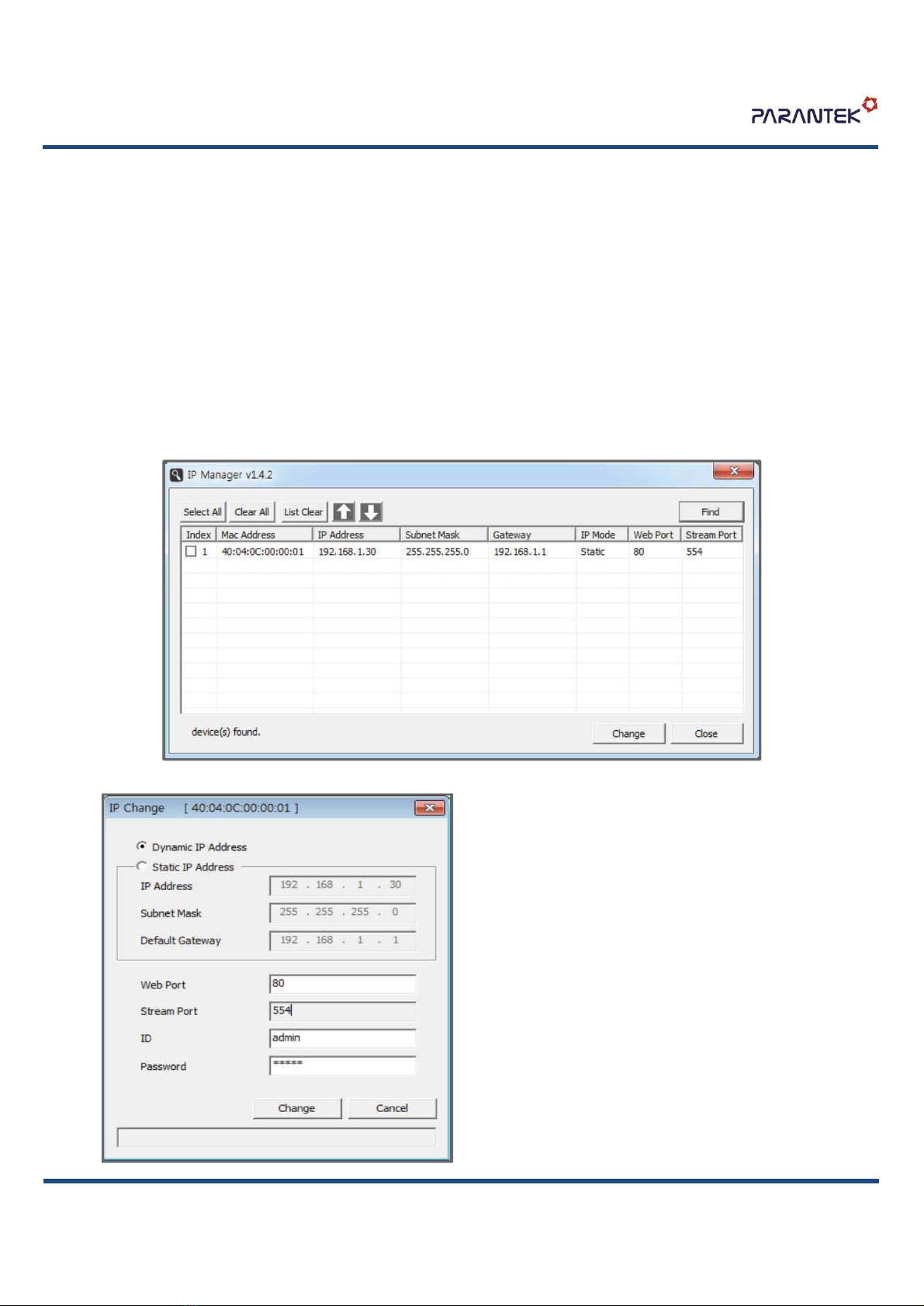Select Dynamic IP Address radio option

coord(142,847)
